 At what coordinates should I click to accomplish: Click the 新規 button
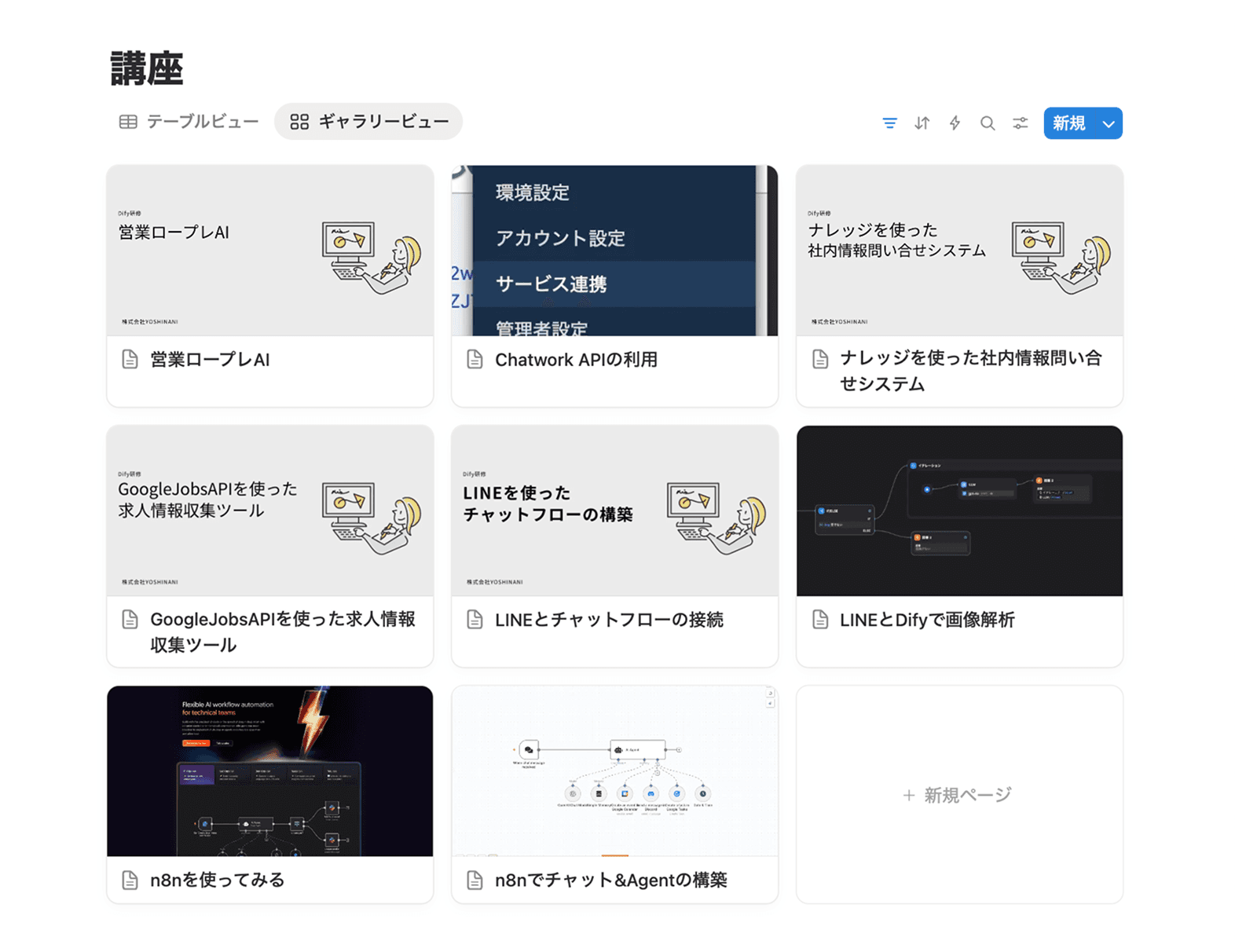1069,123
